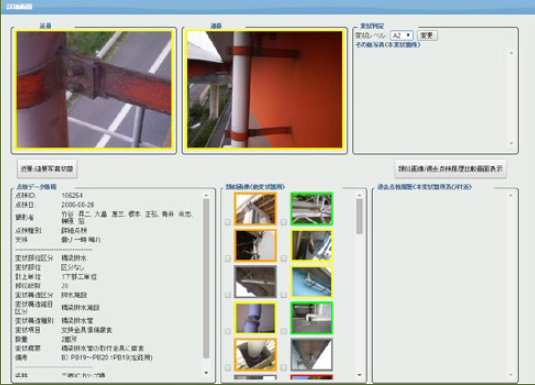
Task: Click the blue link text under the A2 dropdown
Action: click(x=388, y=45)
